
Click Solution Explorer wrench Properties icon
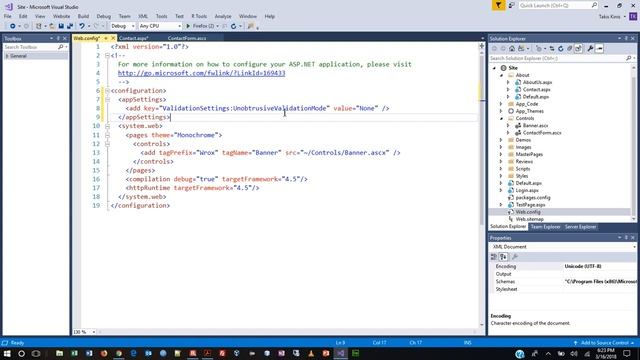tap(590, 49)
